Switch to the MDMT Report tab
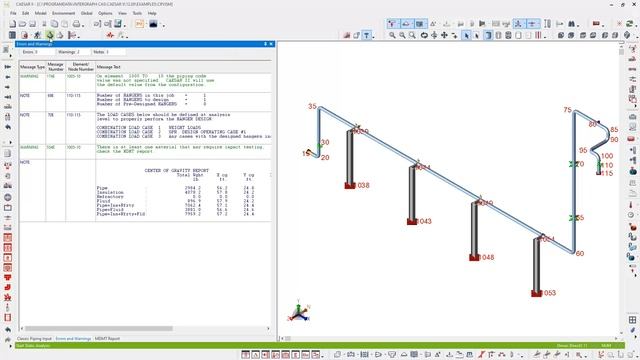 107,339
